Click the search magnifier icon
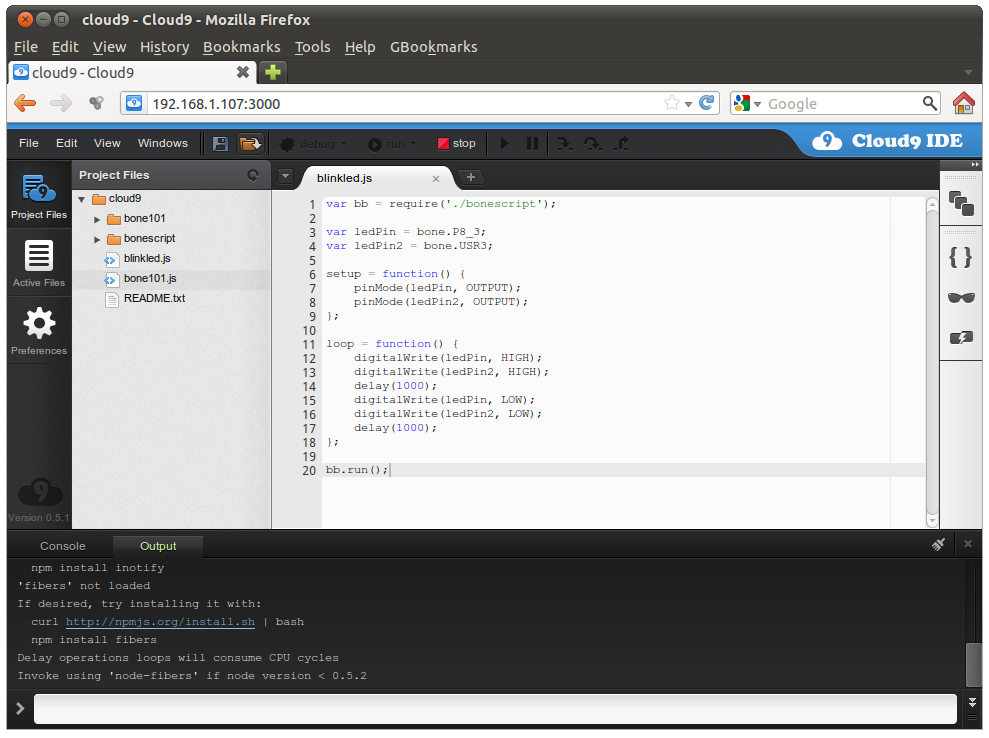The image size is (989, 738). pos(930,103)
